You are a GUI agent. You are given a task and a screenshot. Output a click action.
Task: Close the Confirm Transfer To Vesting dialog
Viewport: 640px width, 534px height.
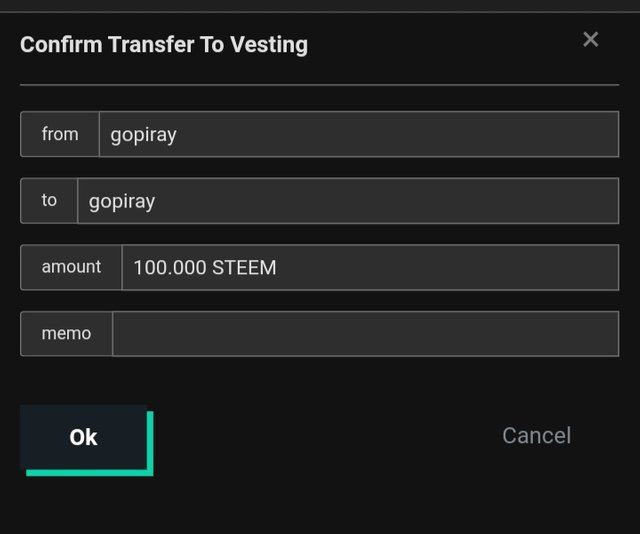click(x=590, y=39)
